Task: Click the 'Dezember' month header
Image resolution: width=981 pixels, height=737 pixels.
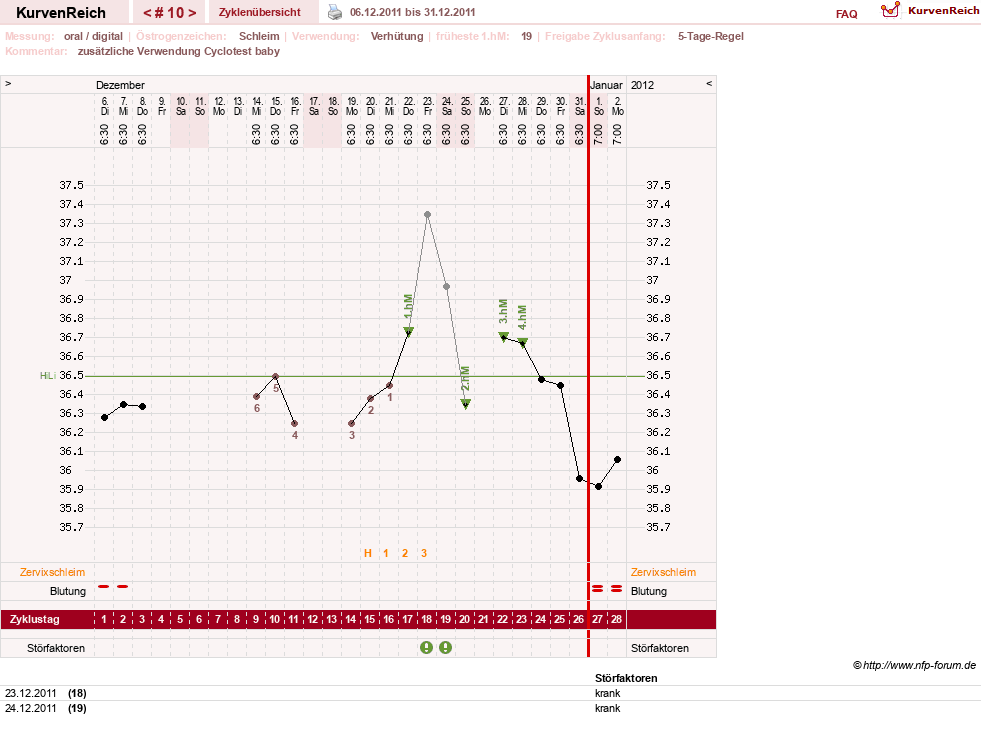Action: (x=120, y=85)
